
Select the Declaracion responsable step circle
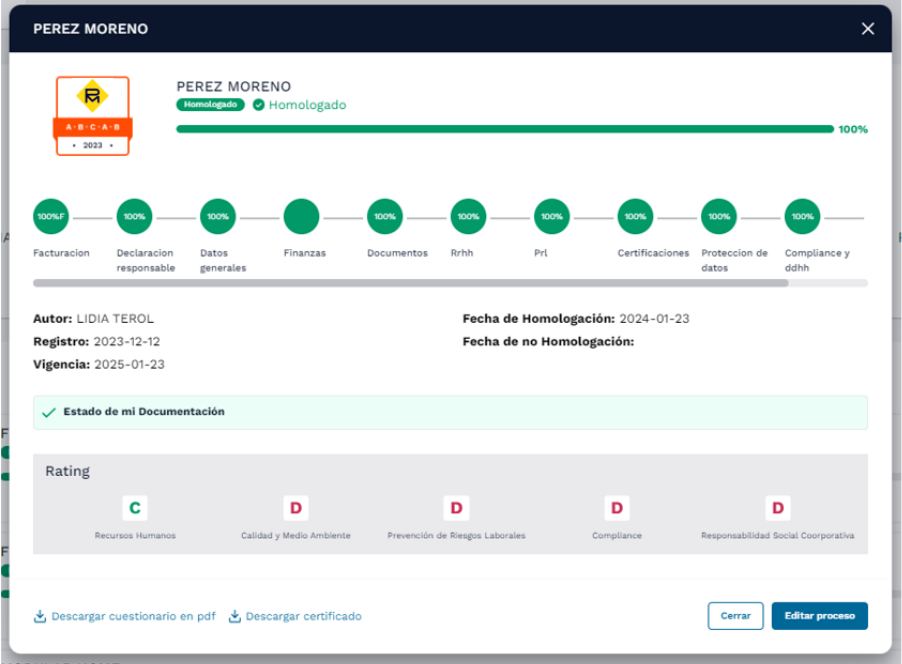point(134,216)
